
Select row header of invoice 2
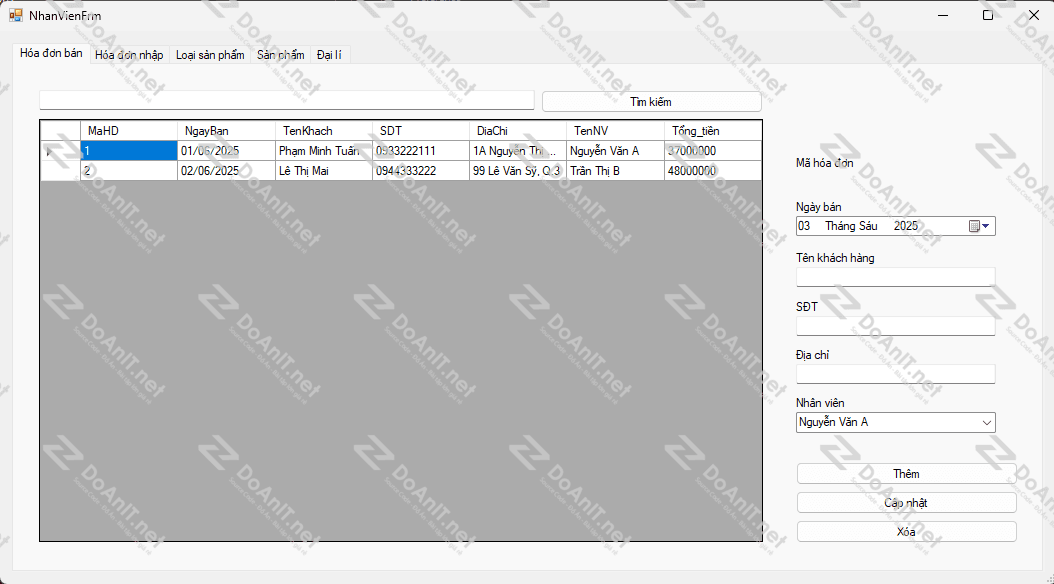(x=60, y=171)
